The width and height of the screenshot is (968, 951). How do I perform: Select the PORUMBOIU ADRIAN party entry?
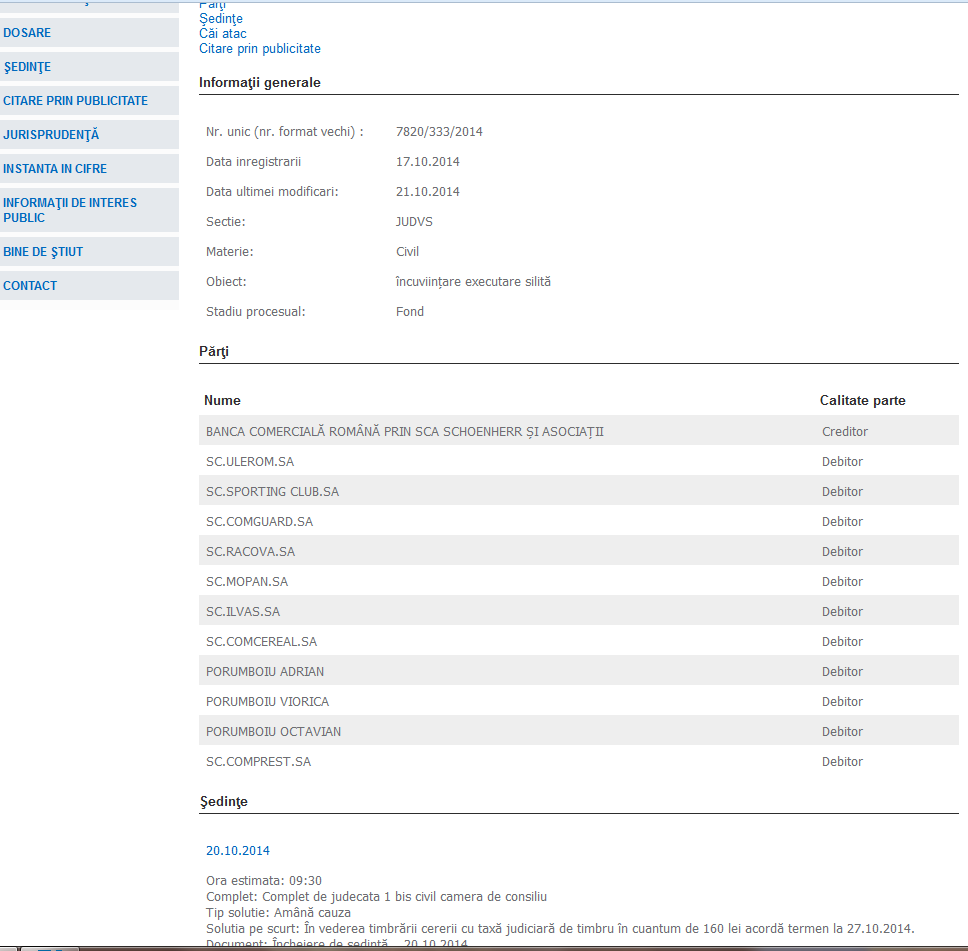[265, 672]
